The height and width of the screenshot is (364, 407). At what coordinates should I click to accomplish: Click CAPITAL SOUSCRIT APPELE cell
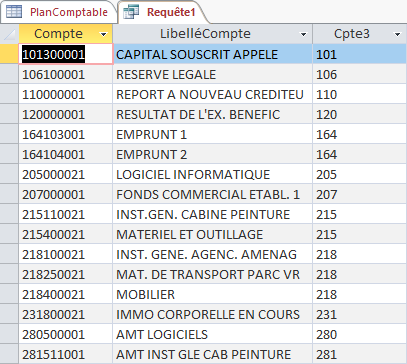[x=213, y=54]
